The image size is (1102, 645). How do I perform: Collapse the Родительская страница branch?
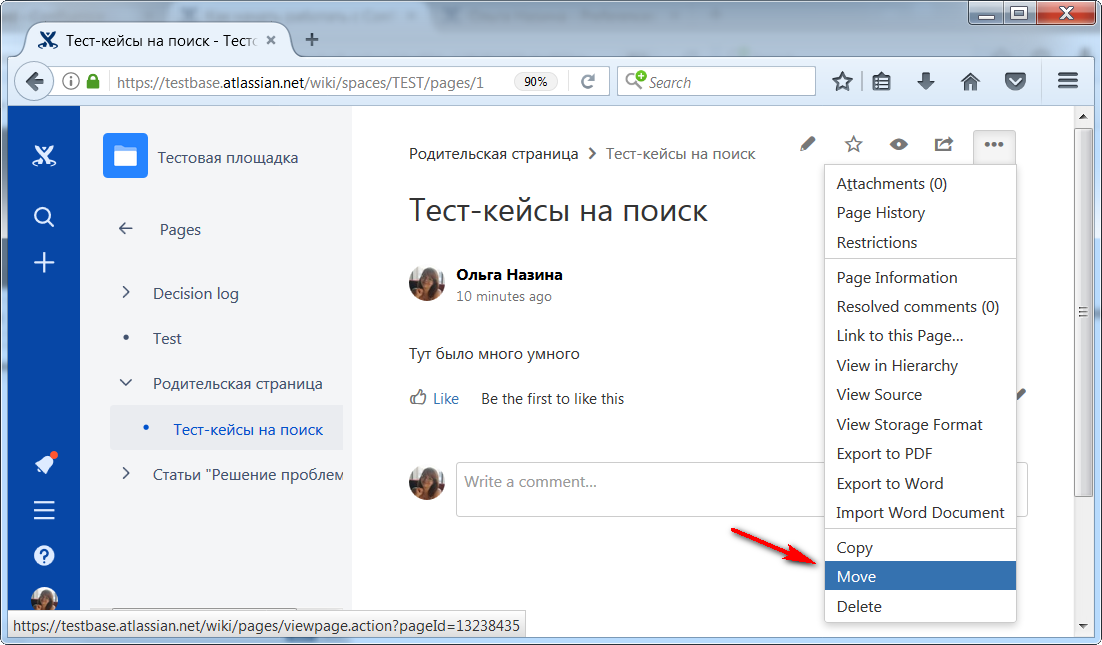coord(126,383)
